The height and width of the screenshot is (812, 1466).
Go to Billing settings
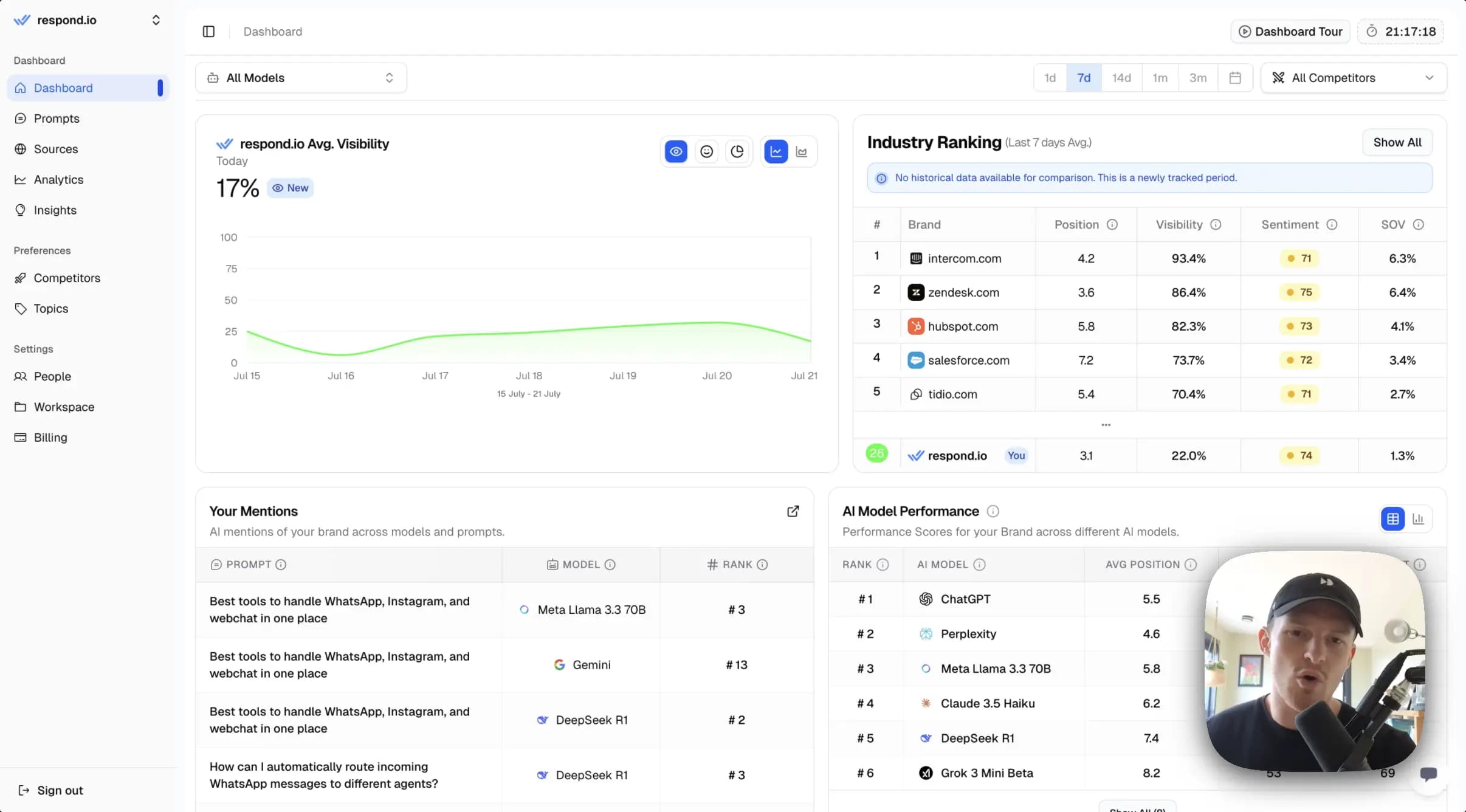click(x=50, y=437)
